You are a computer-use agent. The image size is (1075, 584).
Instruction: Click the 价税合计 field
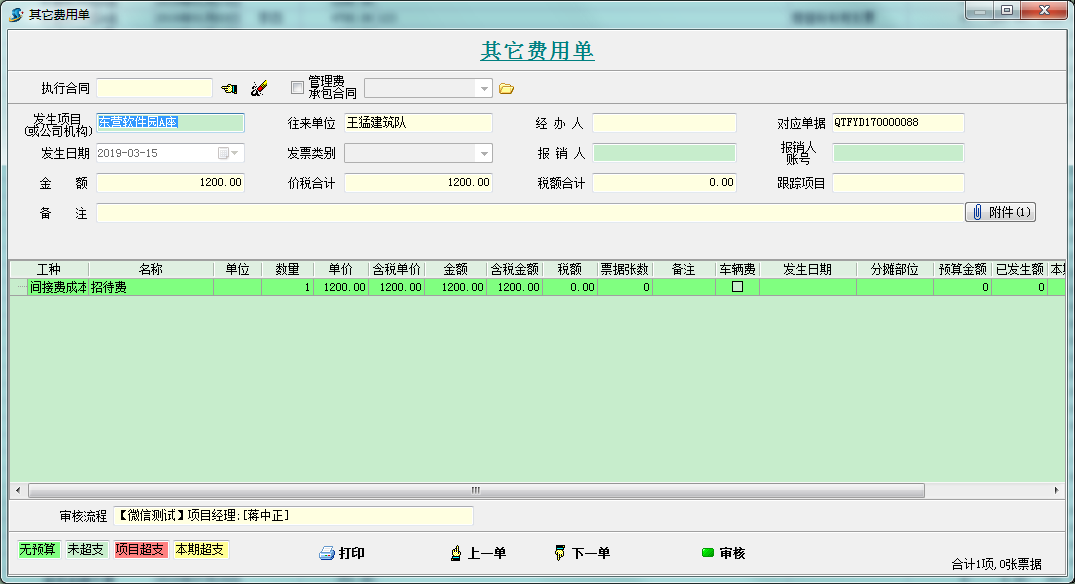point(418,183)
